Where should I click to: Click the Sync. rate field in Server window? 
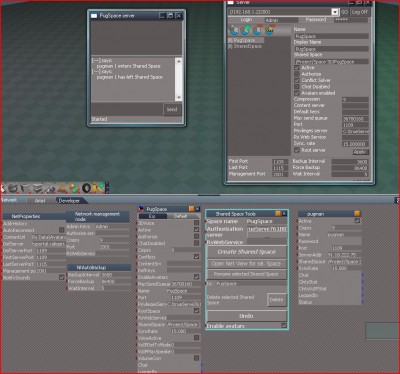355,144
